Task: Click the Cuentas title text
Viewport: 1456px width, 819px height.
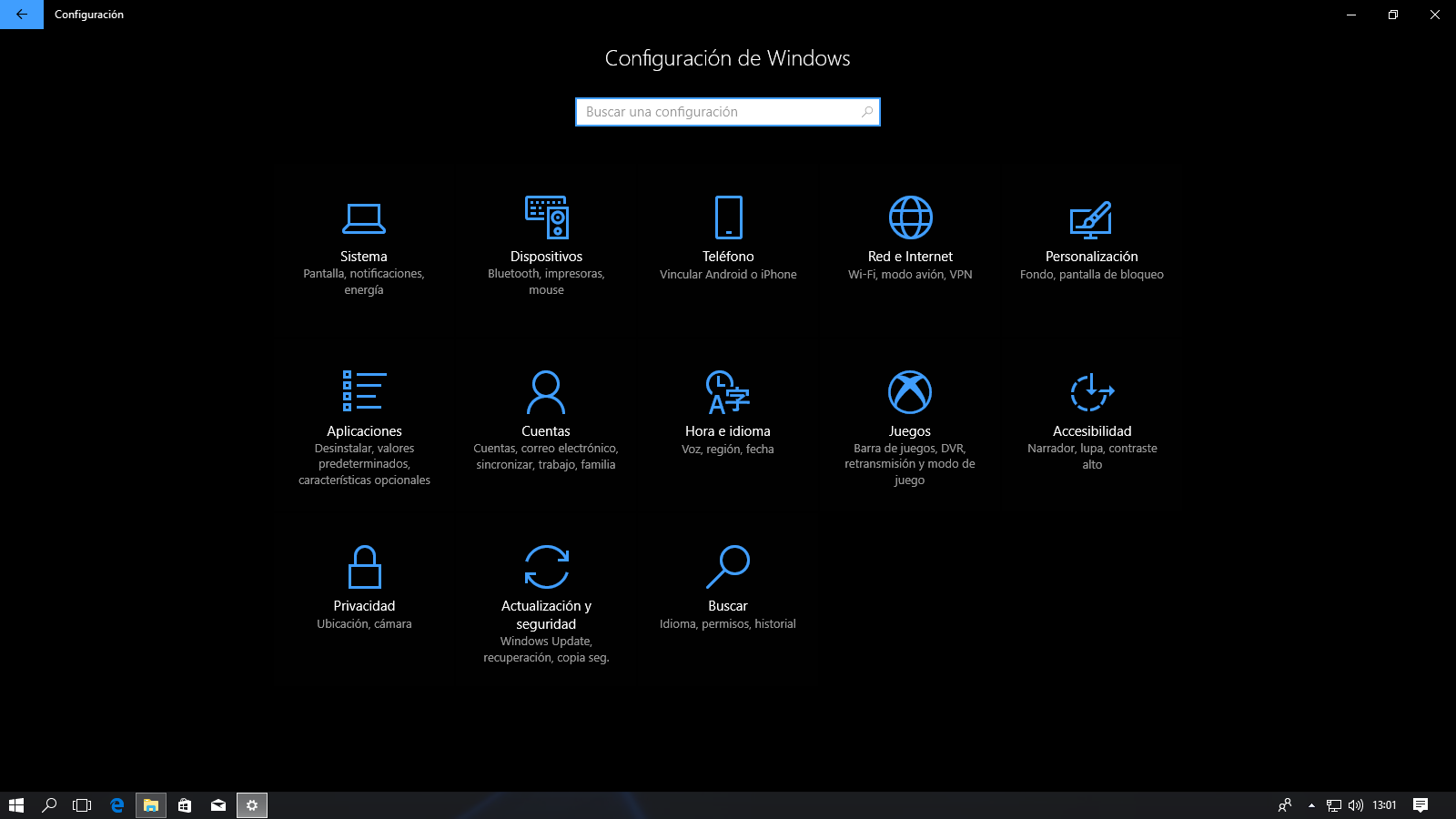Action: point(546,431)
